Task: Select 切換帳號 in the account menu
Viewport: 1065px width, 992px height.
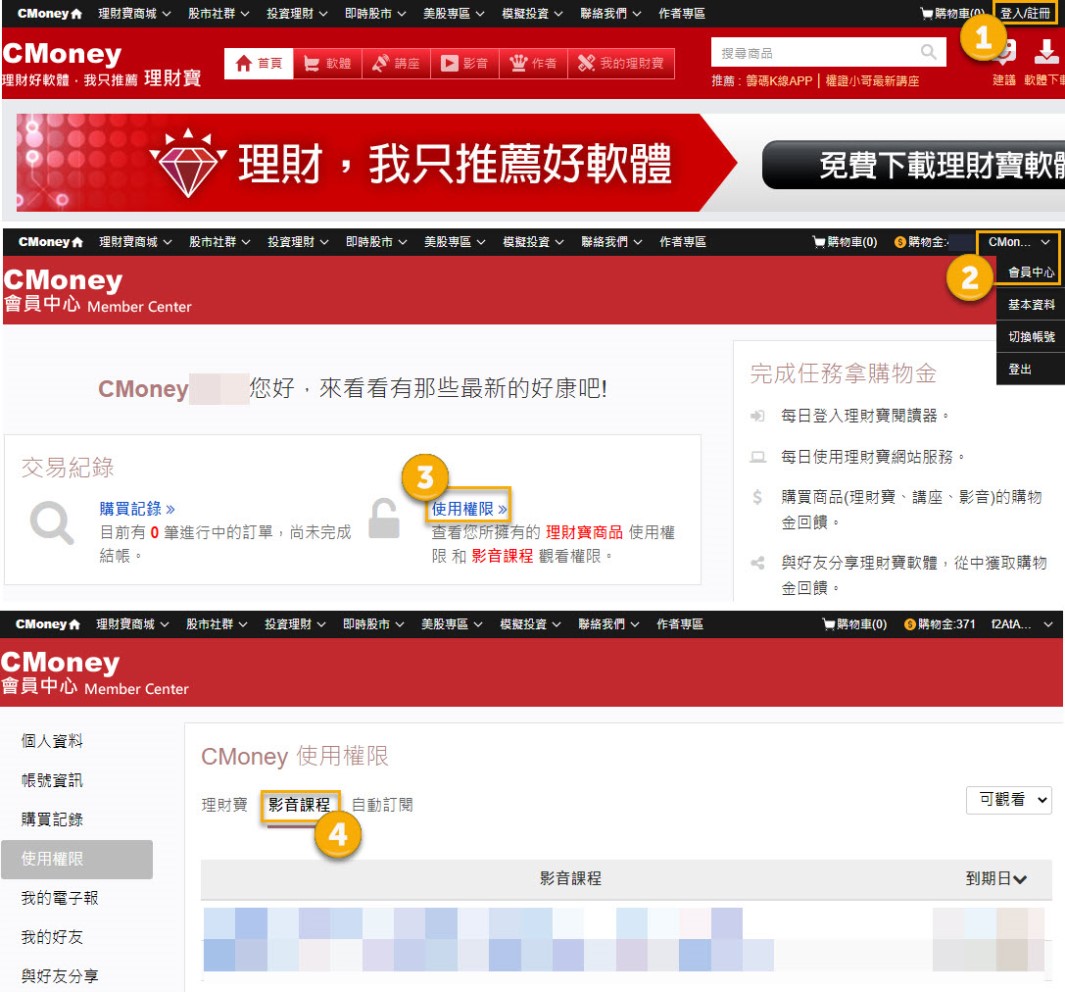Action: [1030, 337]
